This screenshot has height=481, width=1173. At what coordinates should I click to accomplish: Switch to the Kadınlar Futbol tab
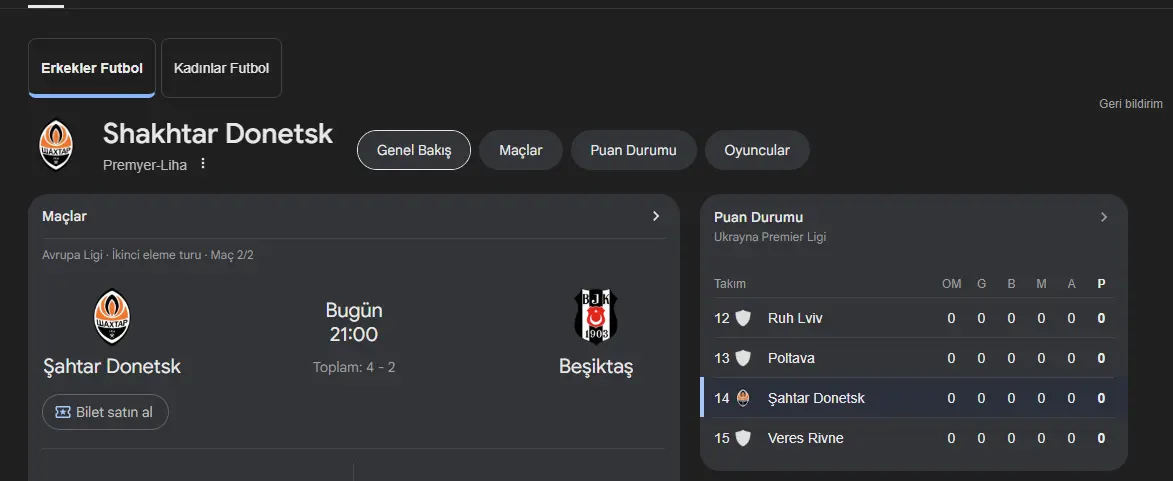[x=221, y=68]
